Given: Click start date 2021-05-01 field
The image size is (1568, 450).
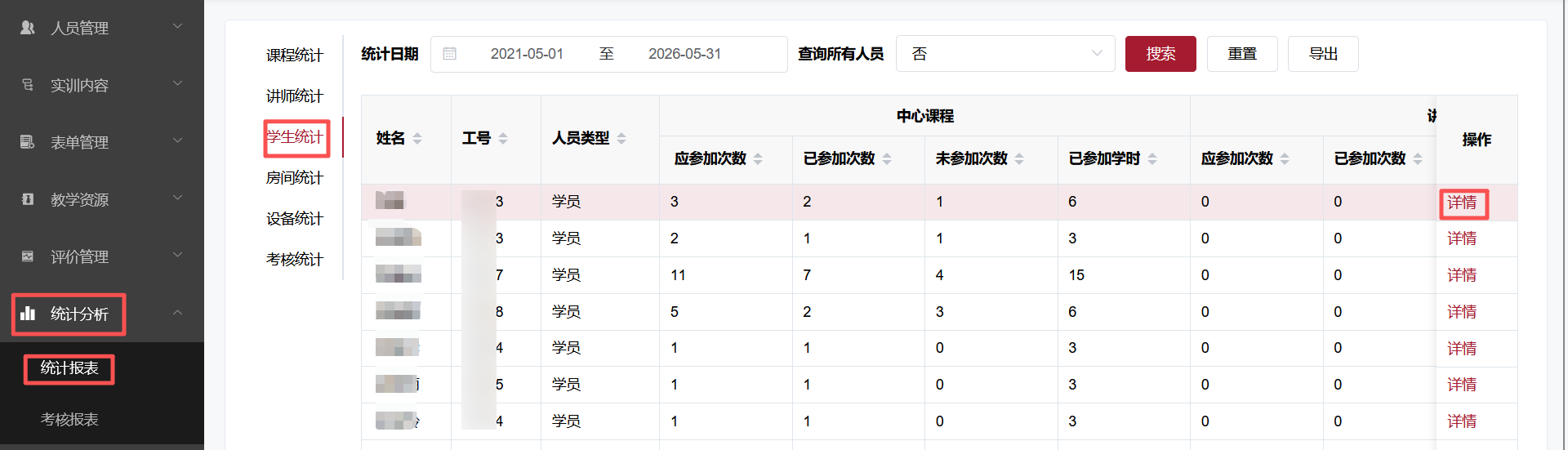Looking at the screenshot, I should [527, 54].
